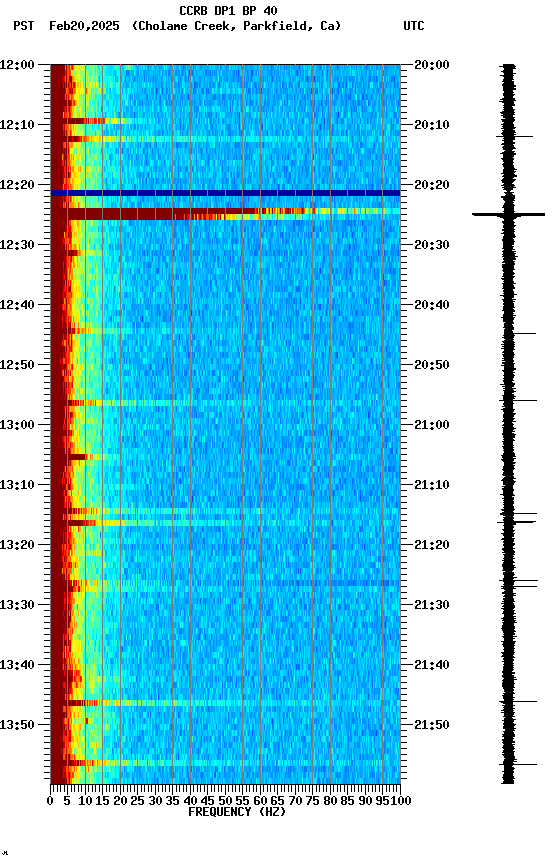The height and width of the screenshot is (864, 552).
Task: Click the '100' frequency axis tick label
Action: click(x=401, y=802)
